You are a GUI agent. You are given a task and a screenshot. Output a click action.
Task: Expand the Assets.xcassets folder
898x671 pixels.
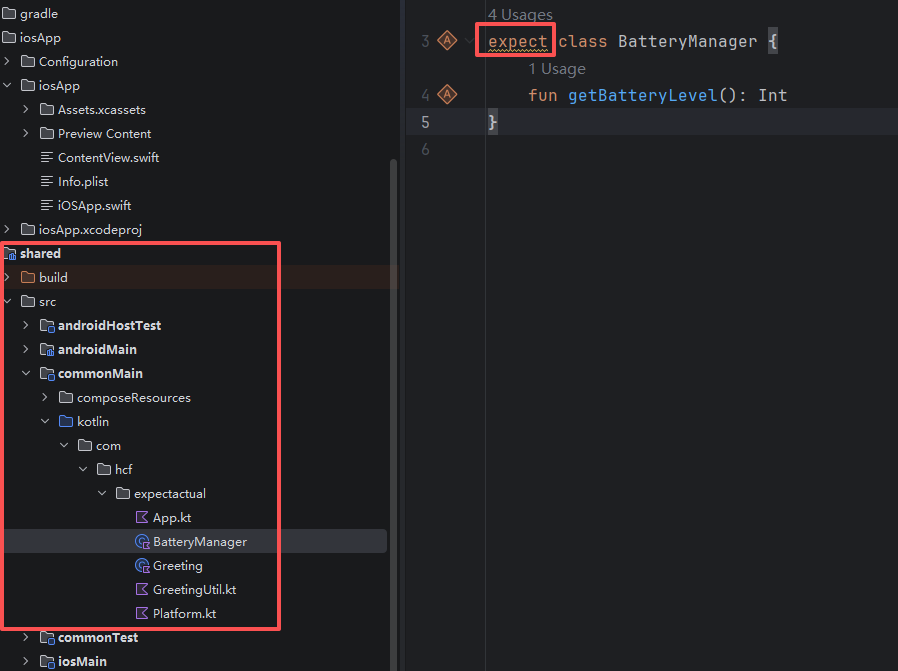click(x=26, y=109)
